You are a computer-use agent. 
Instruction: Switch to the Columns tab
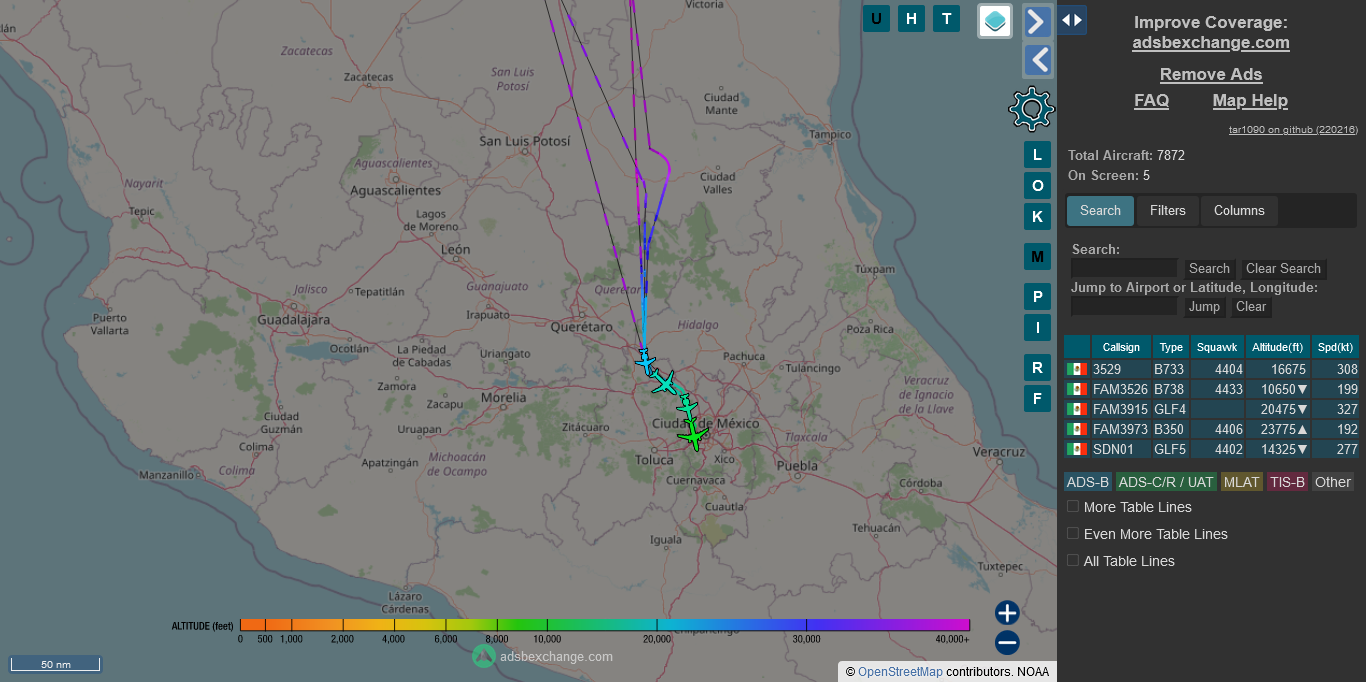[1239, 211]
